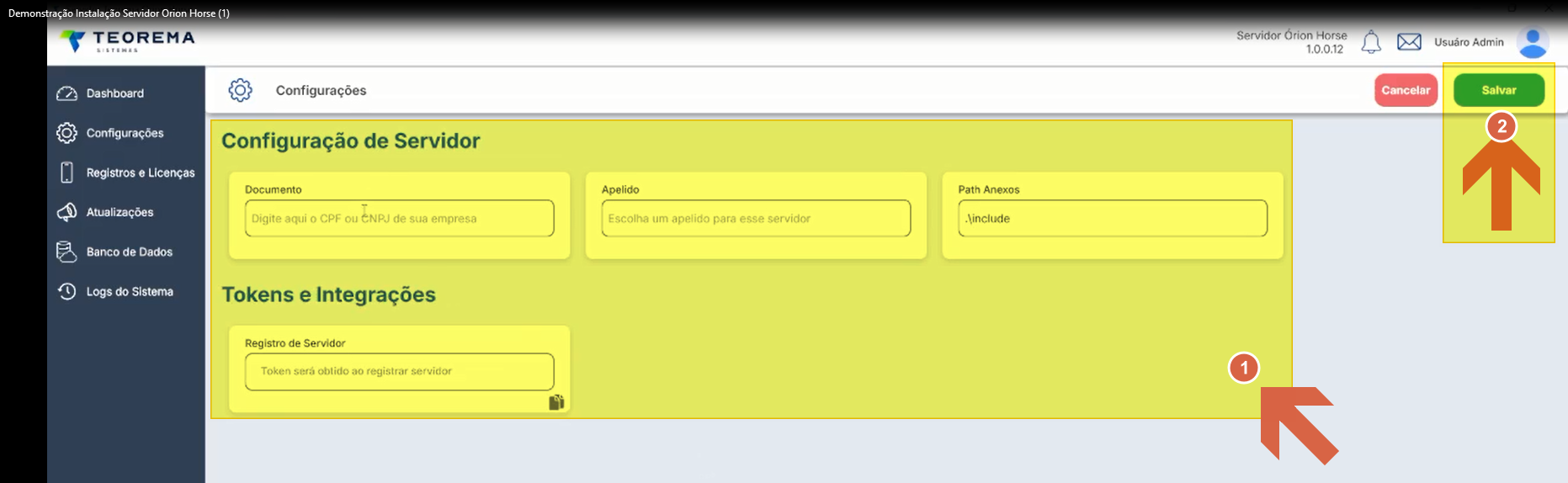Open the Registros e Licenças phone icon
The width and height of the screenshot is (1568, 483).
pos(67,172)
